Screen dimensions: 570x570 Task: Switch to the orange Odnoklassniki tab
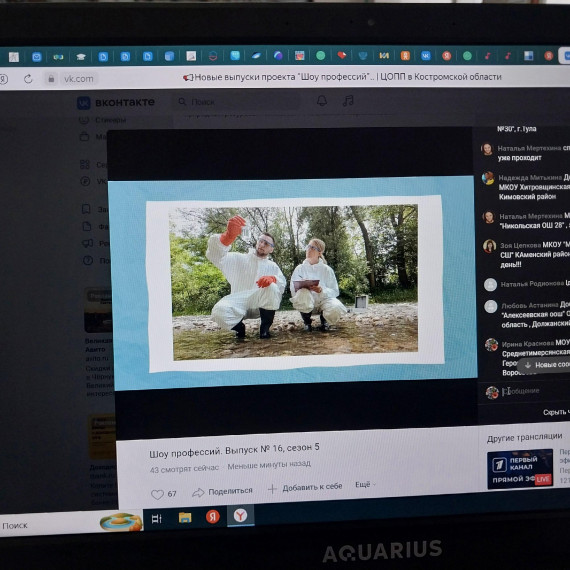pos(405,56)
